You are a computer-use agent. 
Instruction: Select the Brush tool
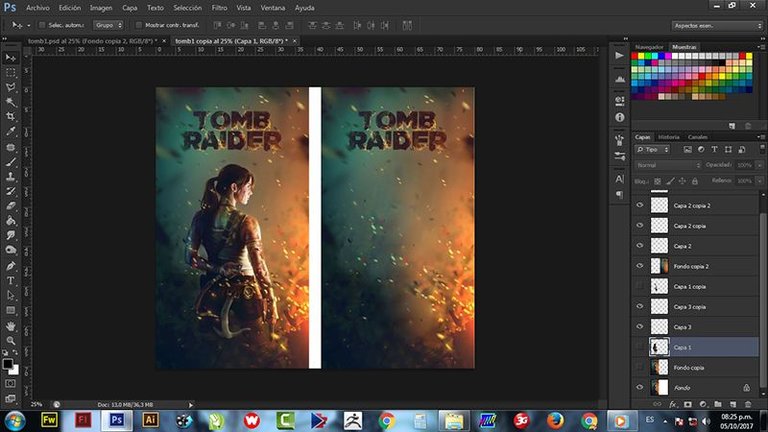10,162
